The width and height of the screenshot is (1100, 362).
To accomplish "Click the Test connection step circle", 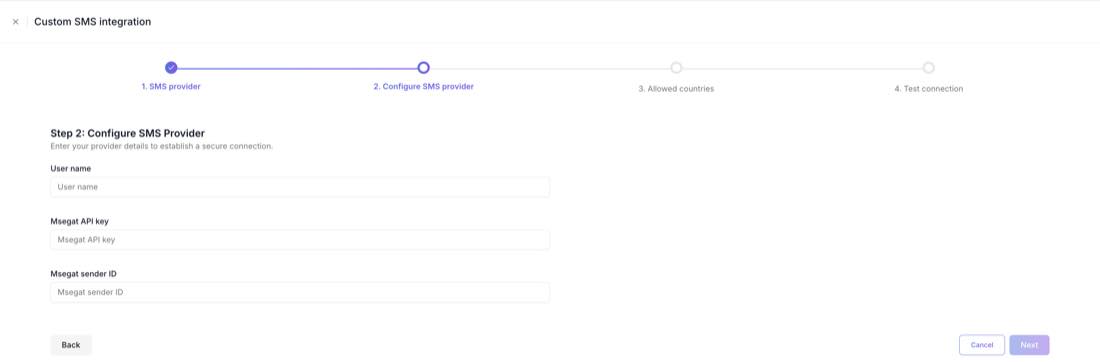I will 928,68.
